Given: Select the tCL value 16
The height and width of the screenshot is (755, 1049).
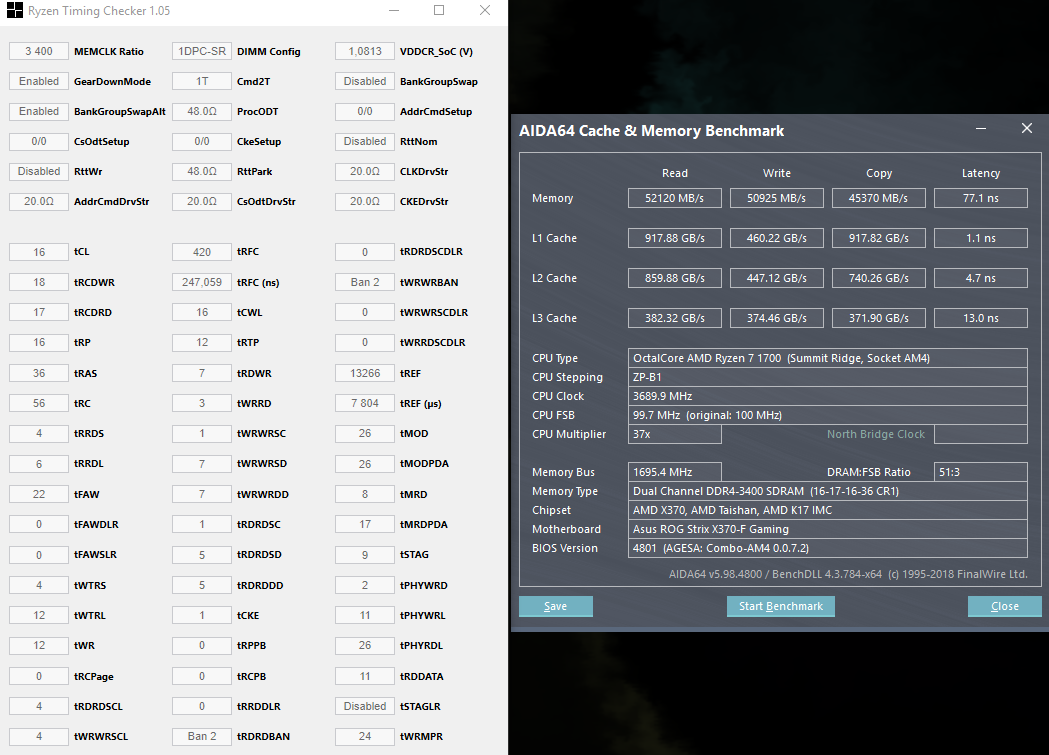Looking at the screenshot, I should click(x=39, y=252).
